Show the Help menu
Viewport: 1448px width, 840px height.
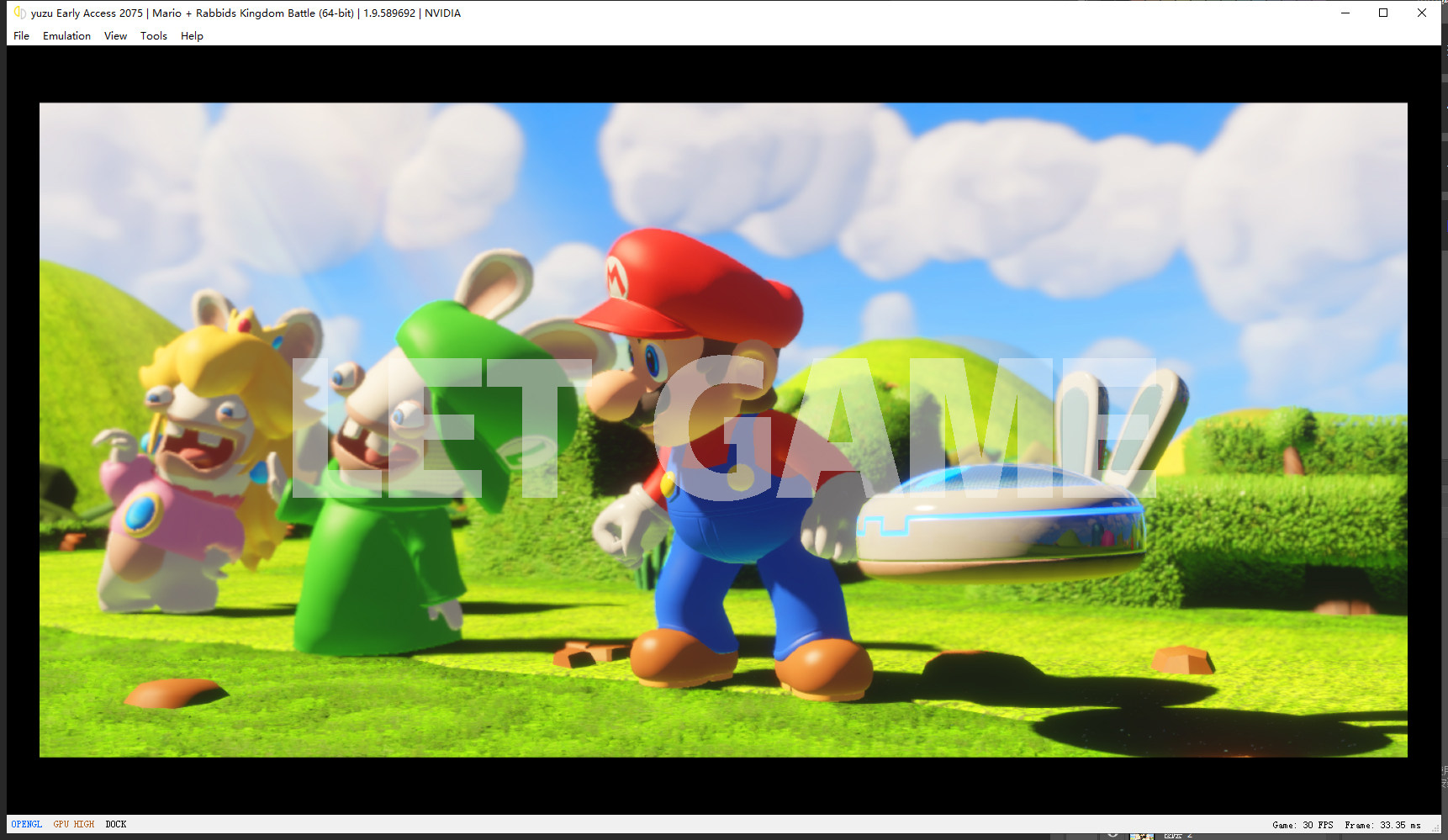192,36
